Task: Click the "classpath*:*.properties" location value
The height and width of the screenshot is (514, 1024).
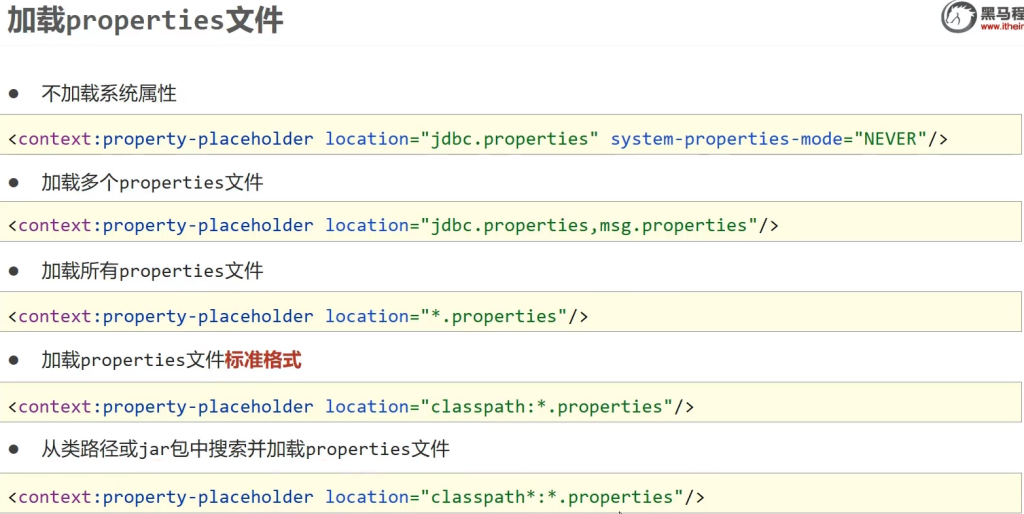Action: click(x=551, y=497)
